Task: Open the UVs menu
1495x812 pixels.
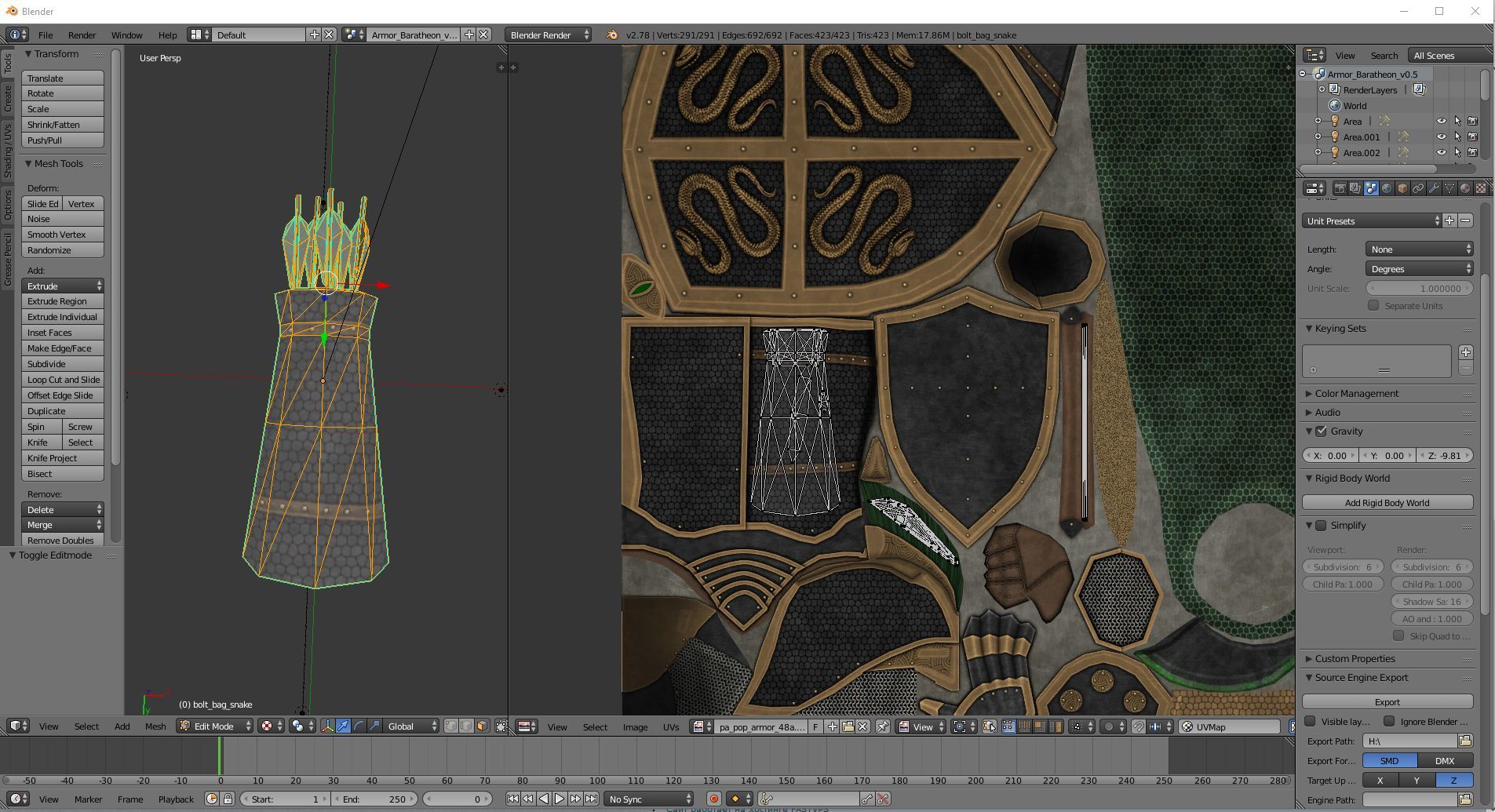Action: point(670,726)
